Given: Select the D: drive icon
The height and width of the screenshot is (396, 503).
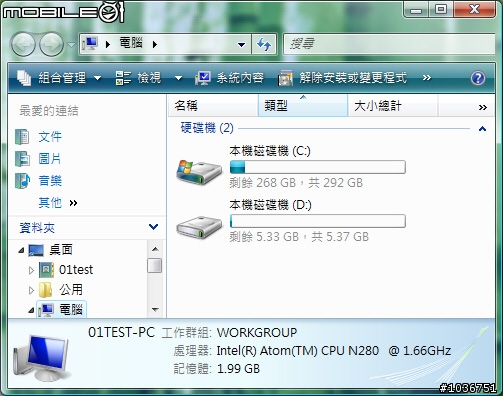Looking at the screenshot, I should (x=199, y=227).
